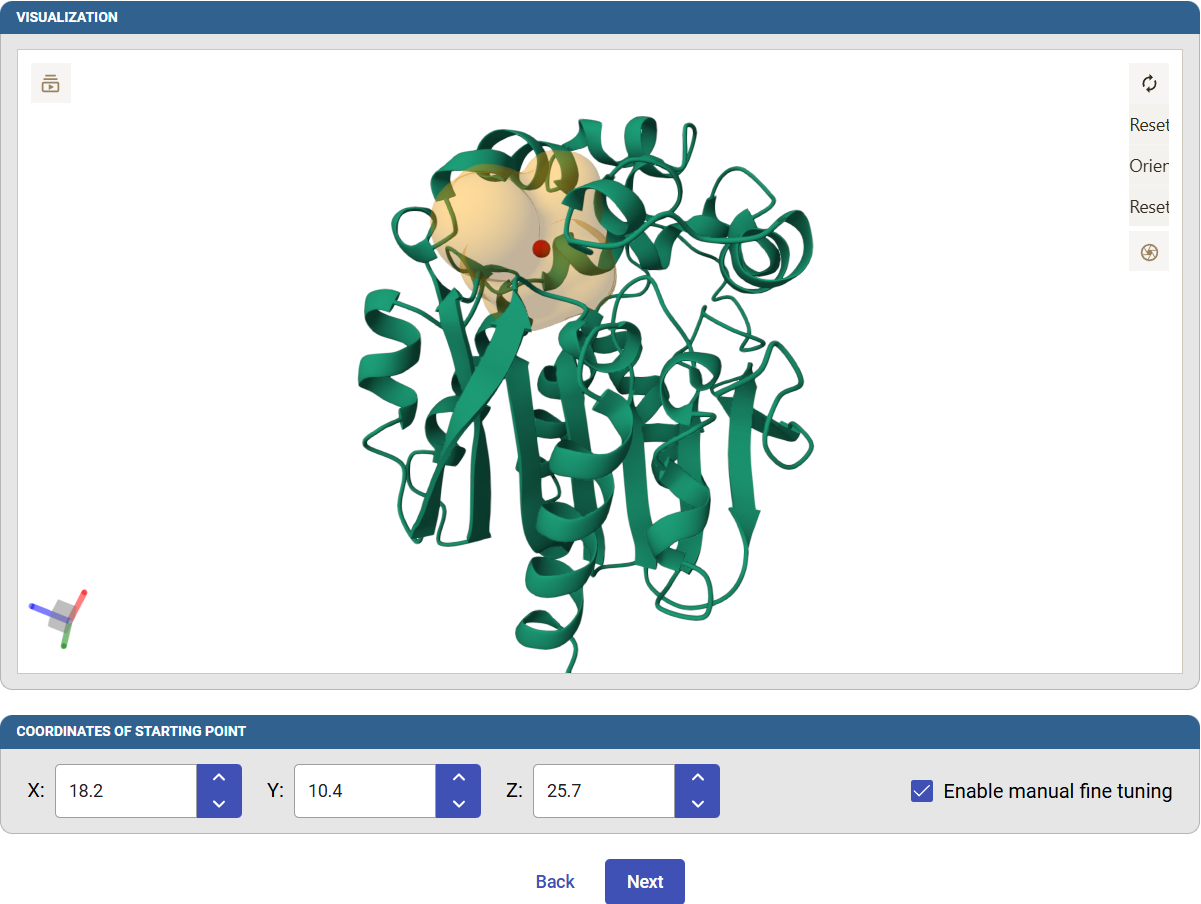The width and height of the screenshot is (1201, 904).
Task: Decrease the Y coordinate with down arrow
Action: (x=458, y=804)
